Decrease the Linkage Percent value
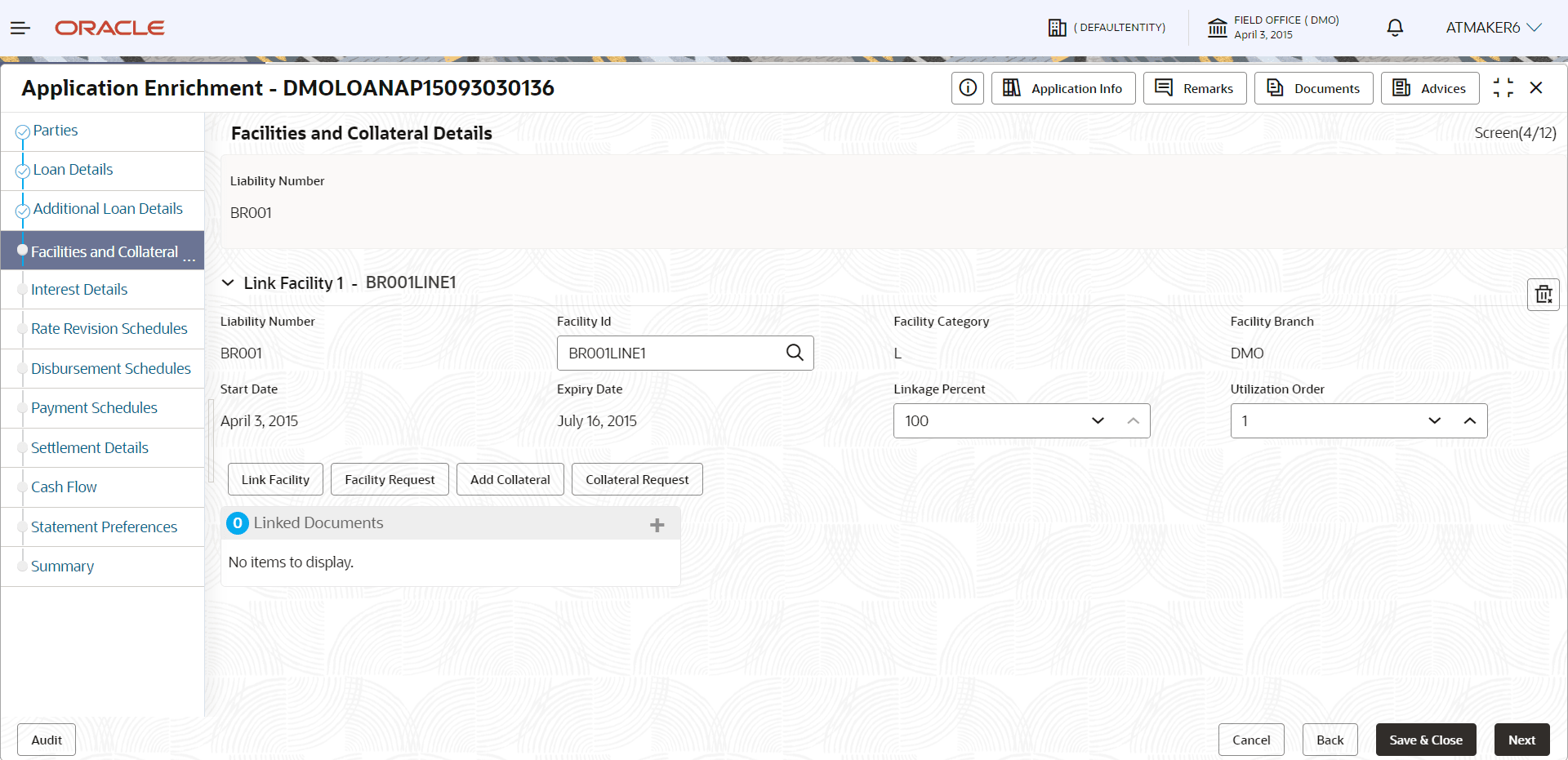The image size is (1568, 760). [1098, 421]
